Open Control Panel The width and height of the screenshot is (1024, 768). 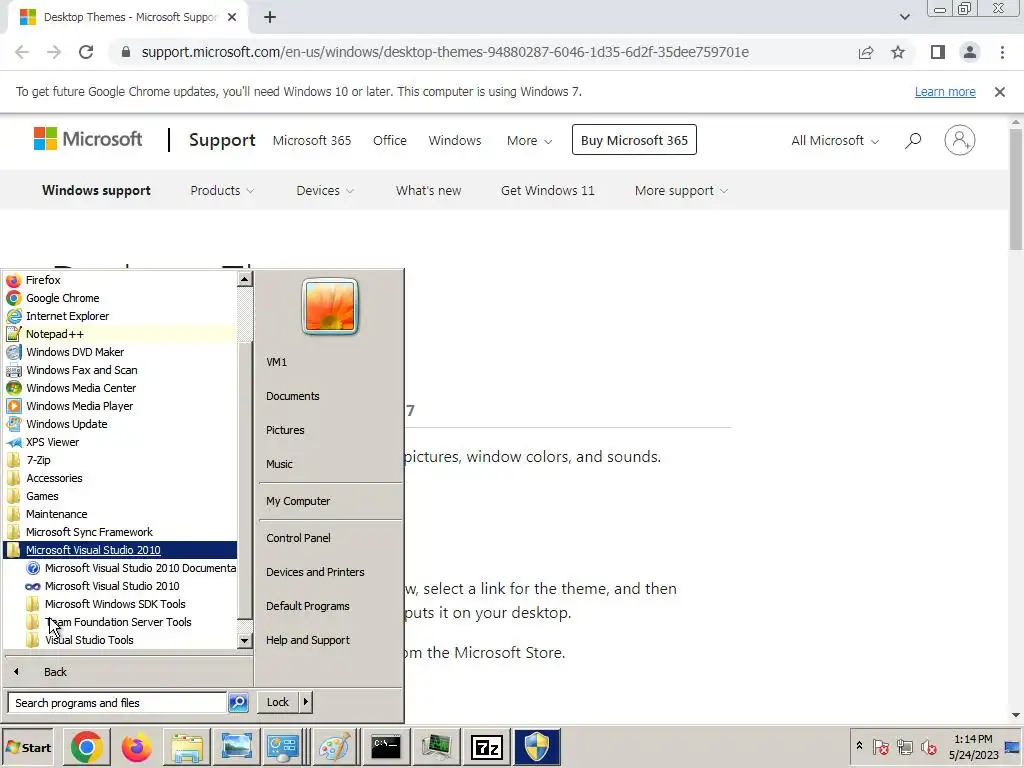(x=298, y=538)
